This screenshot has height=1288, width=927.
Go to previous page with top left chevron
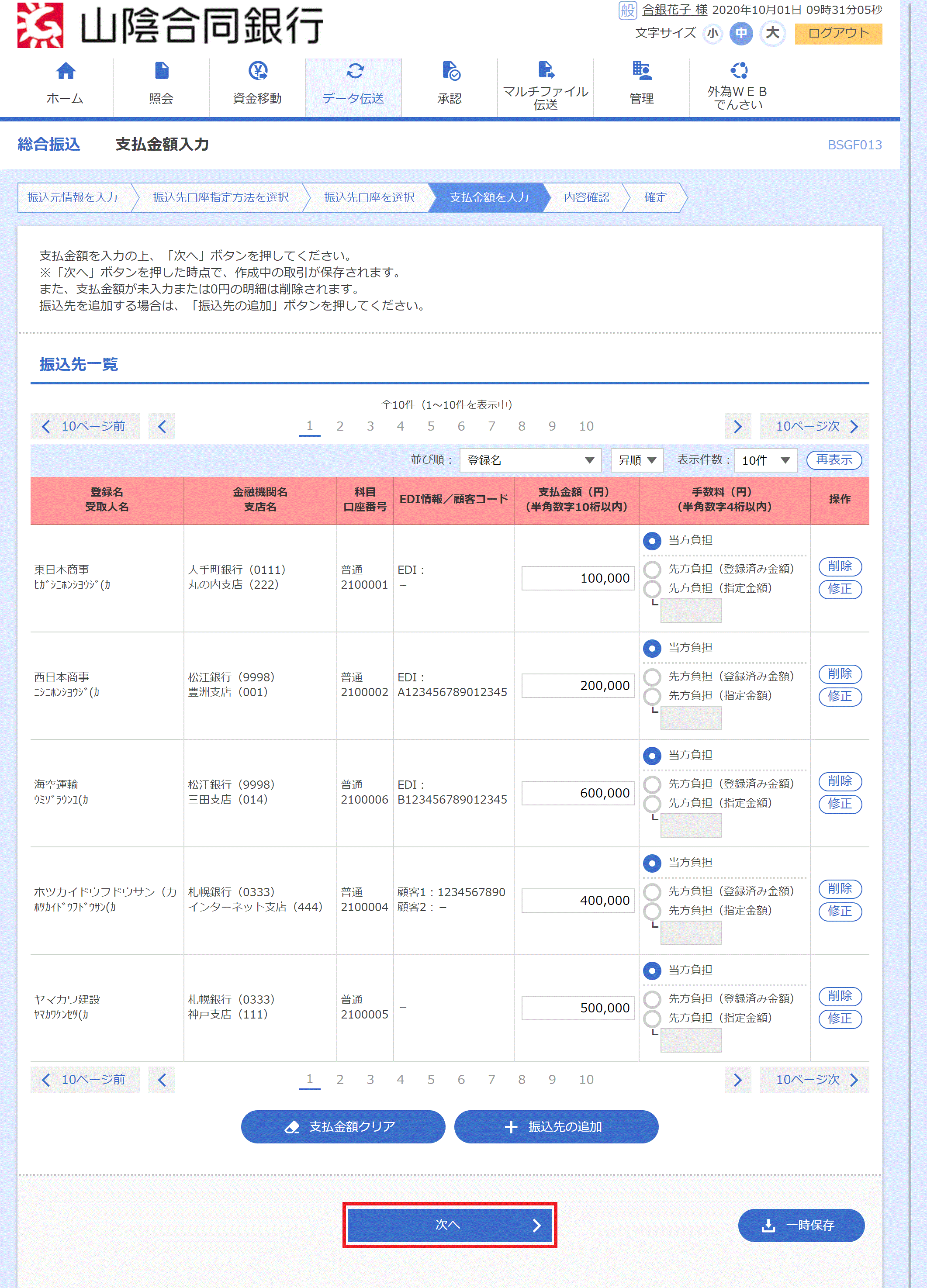pyautogui.click(x=161, y=426)
